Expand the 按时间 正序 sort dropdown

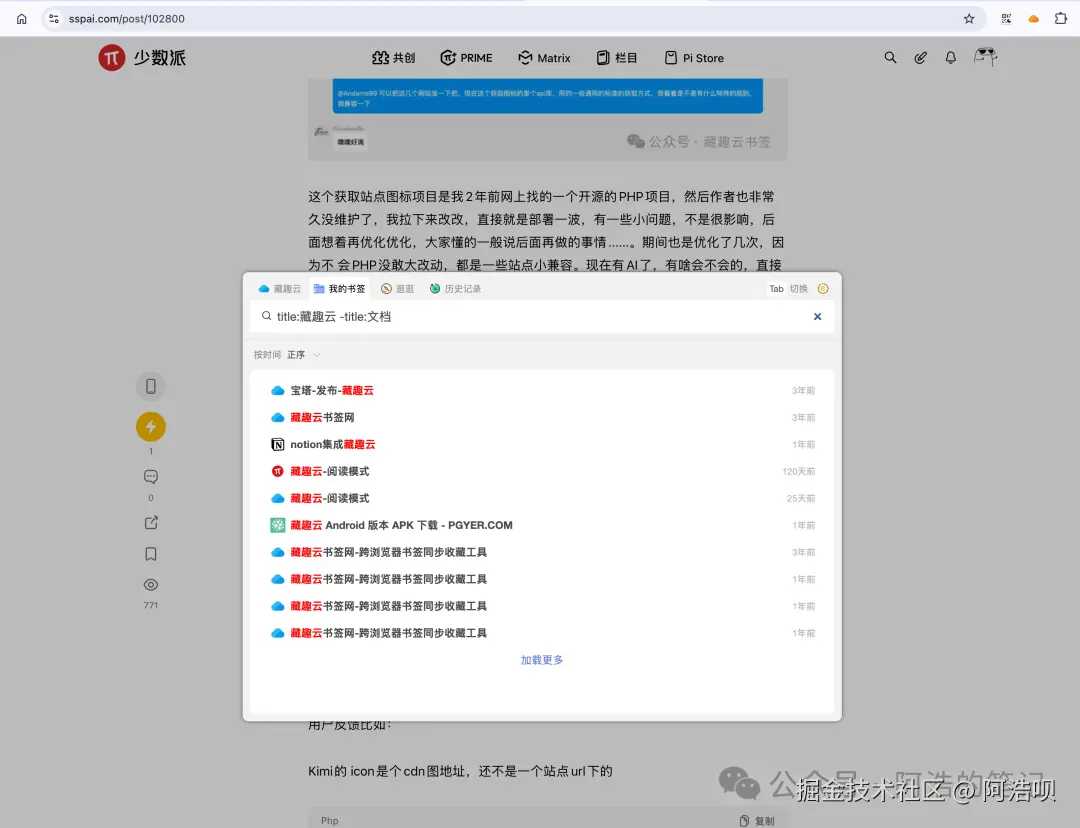coord(287,355)
